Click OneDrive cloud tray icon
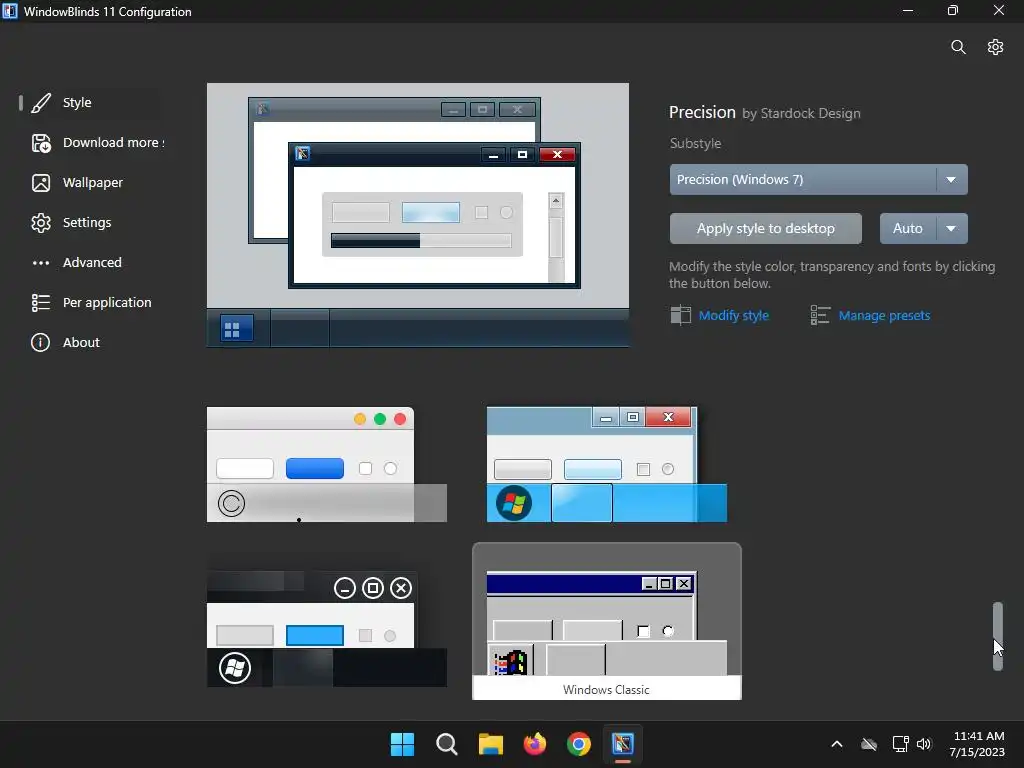This screenshot has height=768, width=1024. point(869,744)
